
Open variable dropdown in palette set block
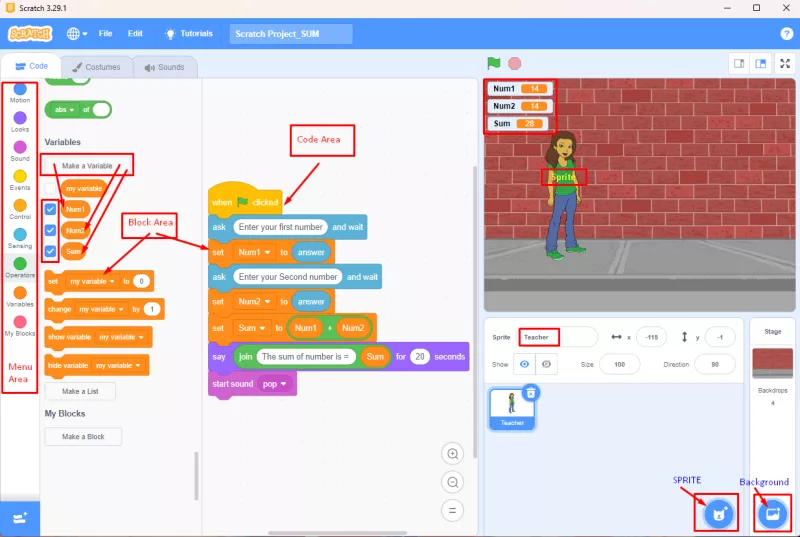pyautogui.click(x=92, y=282)
